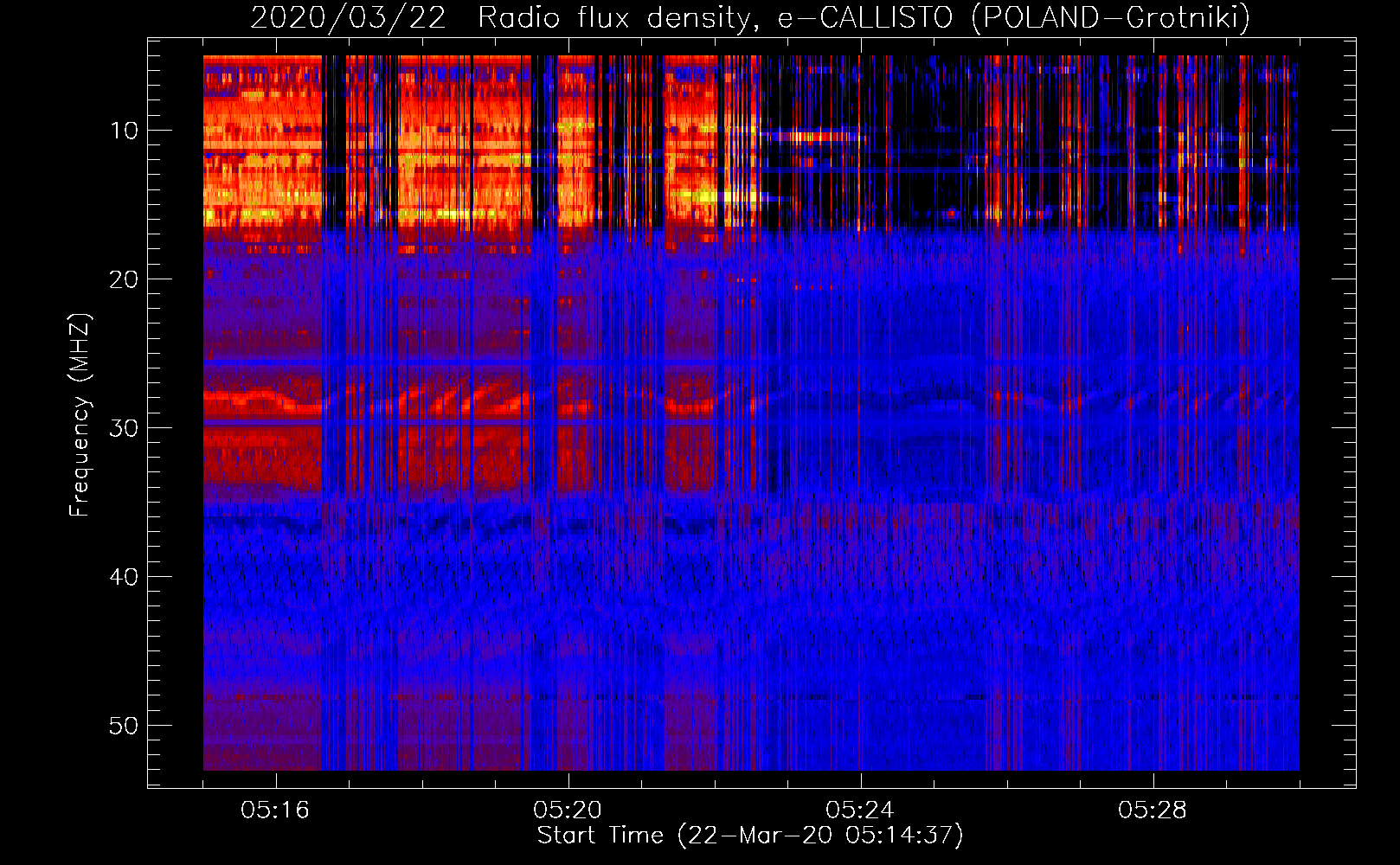This screenshot has height=865, width=1400.
Task: Click the 'Start Time (22-Mar-20 05:14:37)' label
Action: (x=750, y=836)
